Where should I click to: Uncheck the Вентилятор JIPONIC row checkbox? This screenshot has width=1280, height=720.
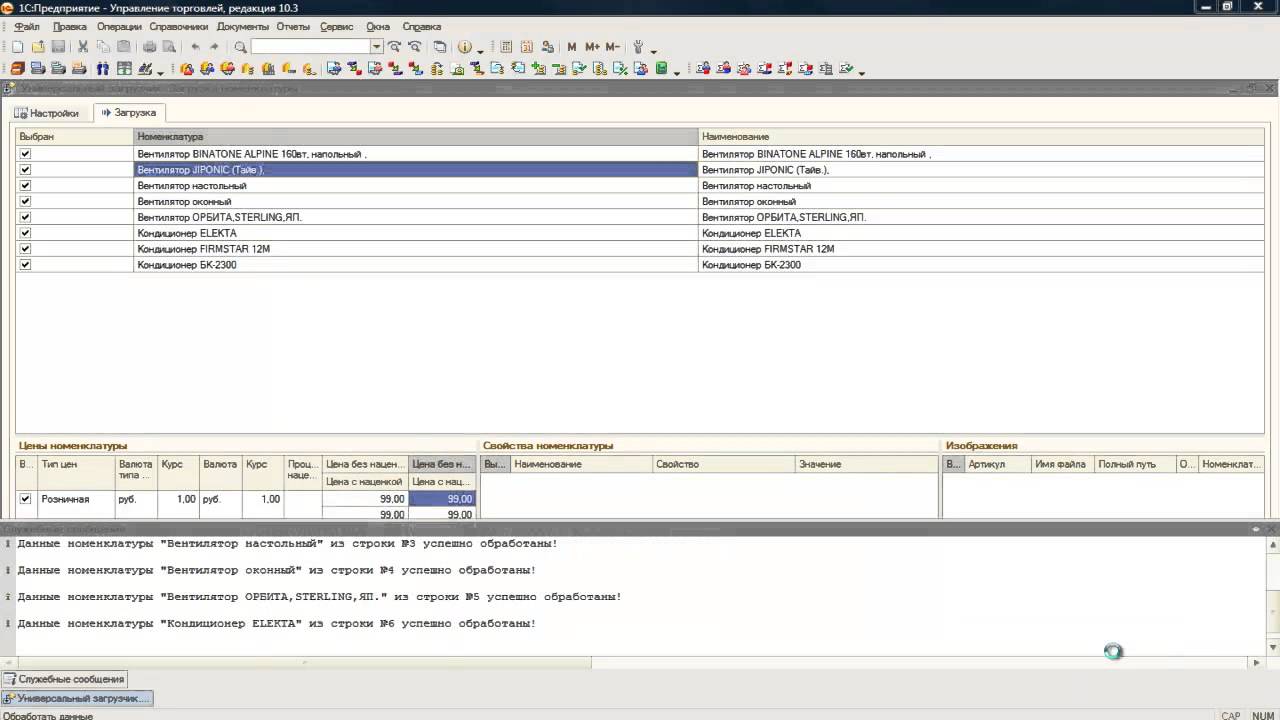tap(25, 170)
